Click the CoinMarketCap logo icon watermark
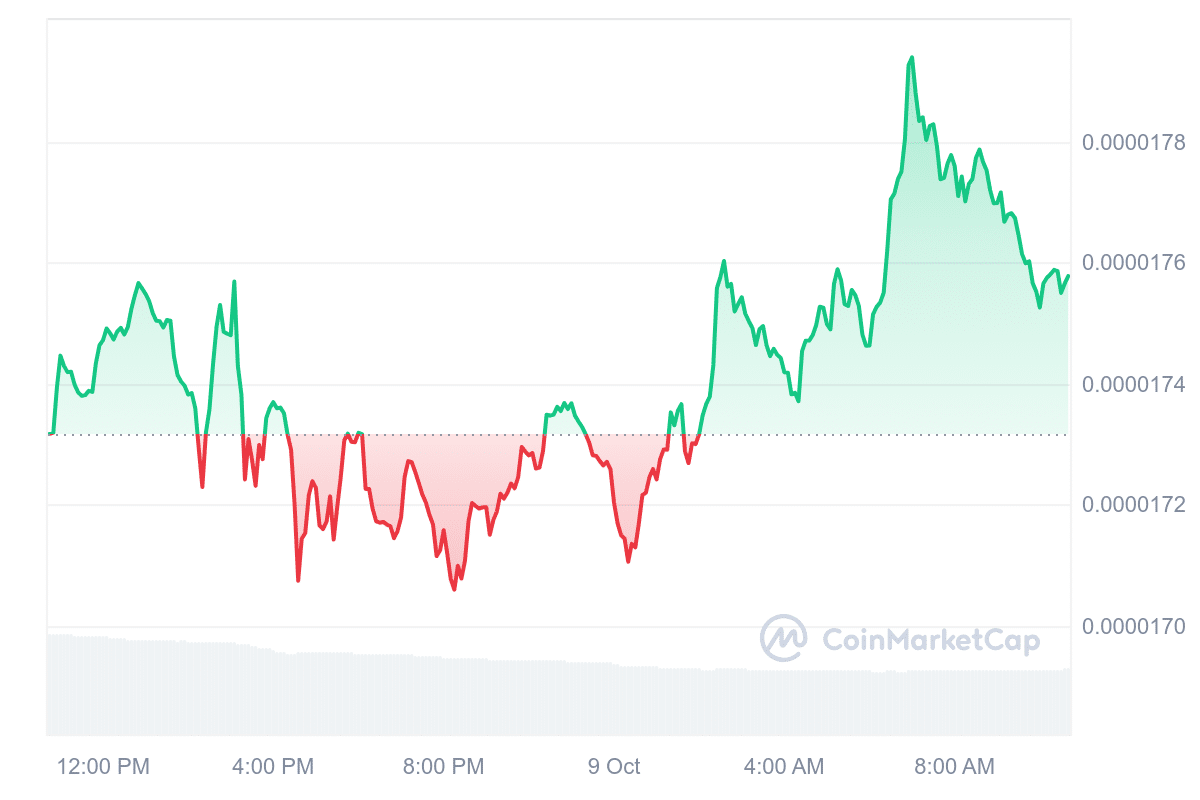This screenshot has width=1200, height=800. [784, 638]
